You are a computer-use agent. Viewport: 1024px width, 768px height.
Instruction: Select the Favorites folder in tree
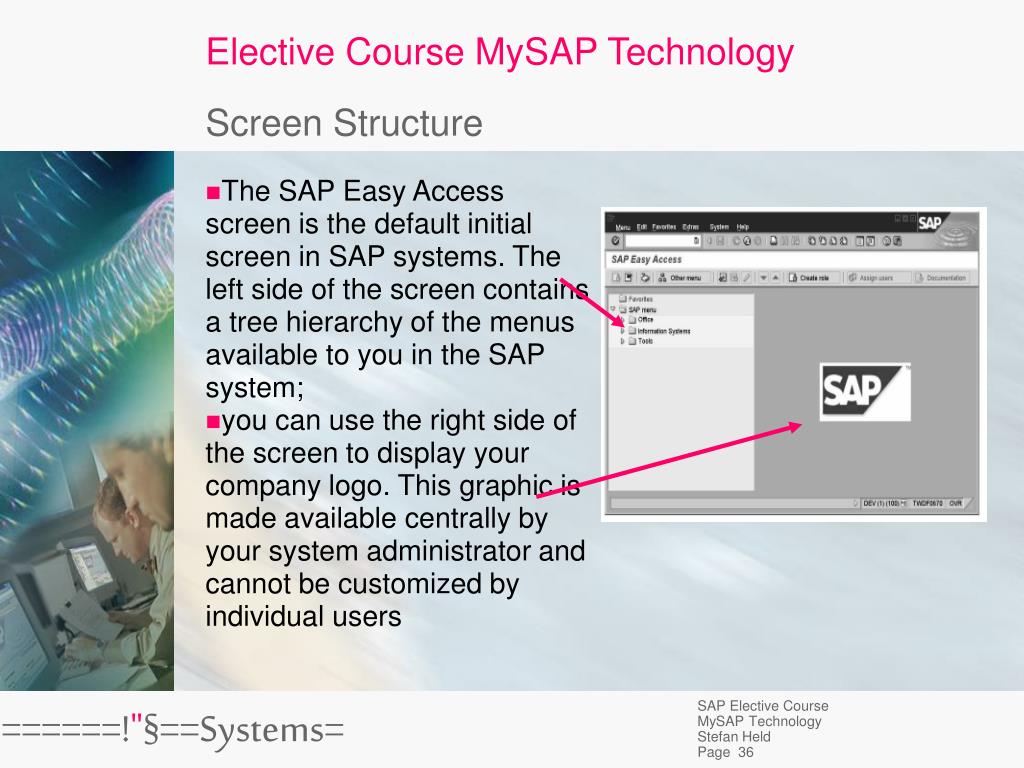click(x=636, y=299)
